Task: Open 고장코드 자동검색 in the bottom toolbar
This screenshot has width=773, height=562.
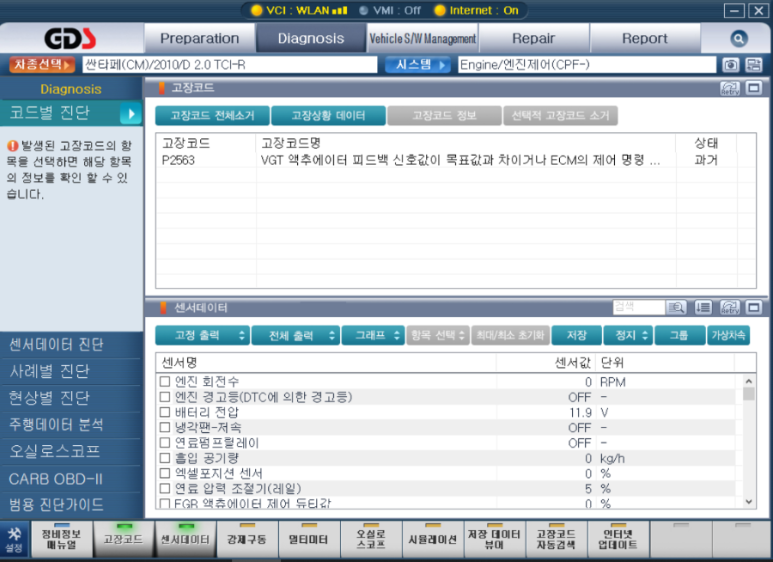Action: pyautogui.click(x=556, y=539)
